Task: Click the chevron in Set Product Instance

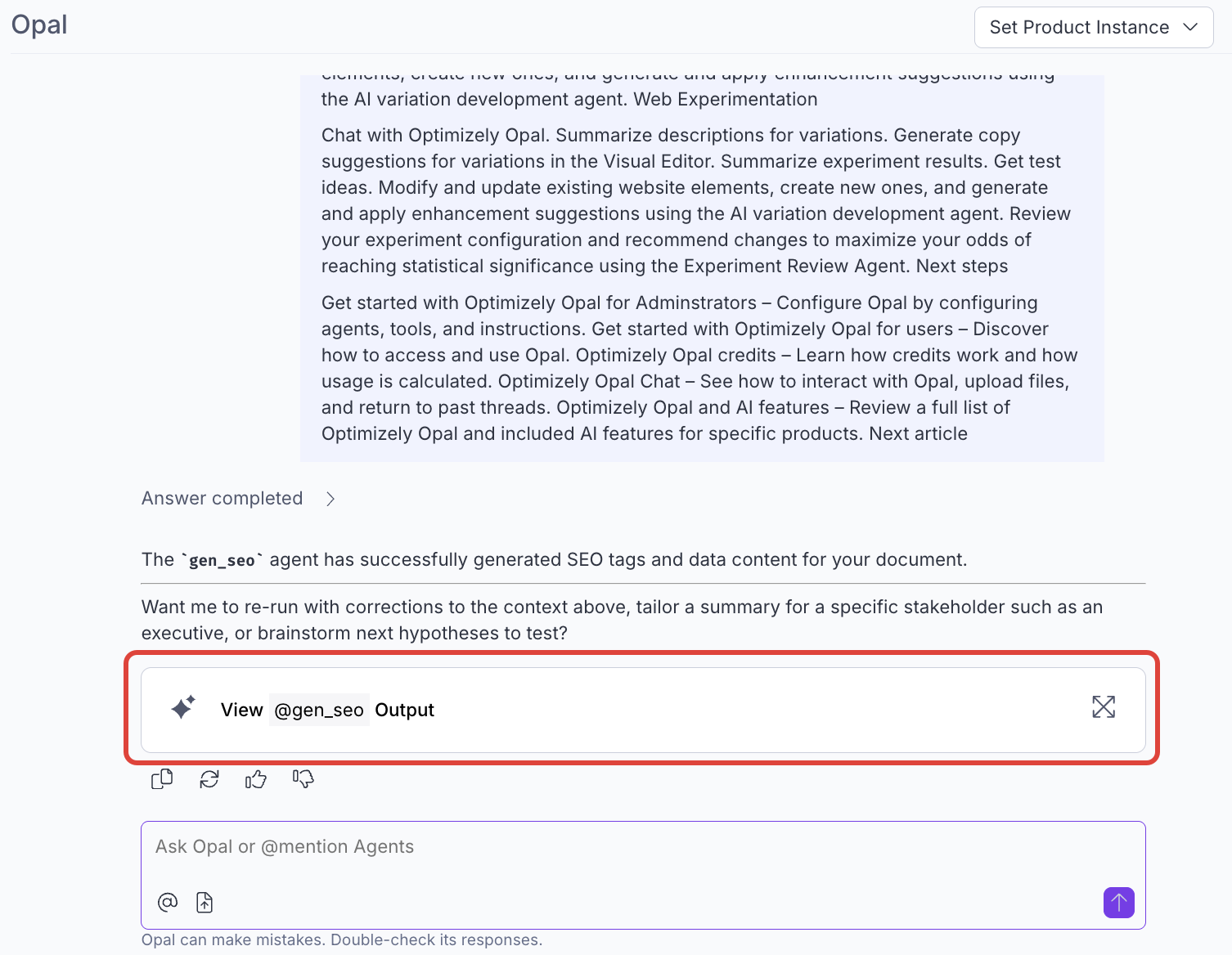Action: click(x=1191, y=28)
